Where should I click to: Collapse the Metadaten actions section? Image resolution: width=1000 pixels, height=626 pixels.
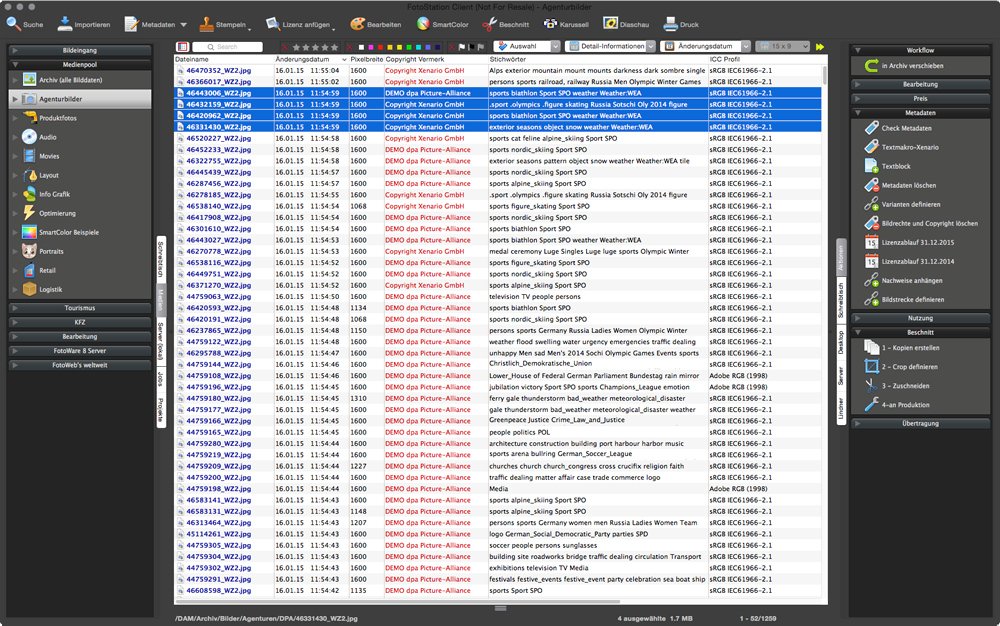coord(919,113)
